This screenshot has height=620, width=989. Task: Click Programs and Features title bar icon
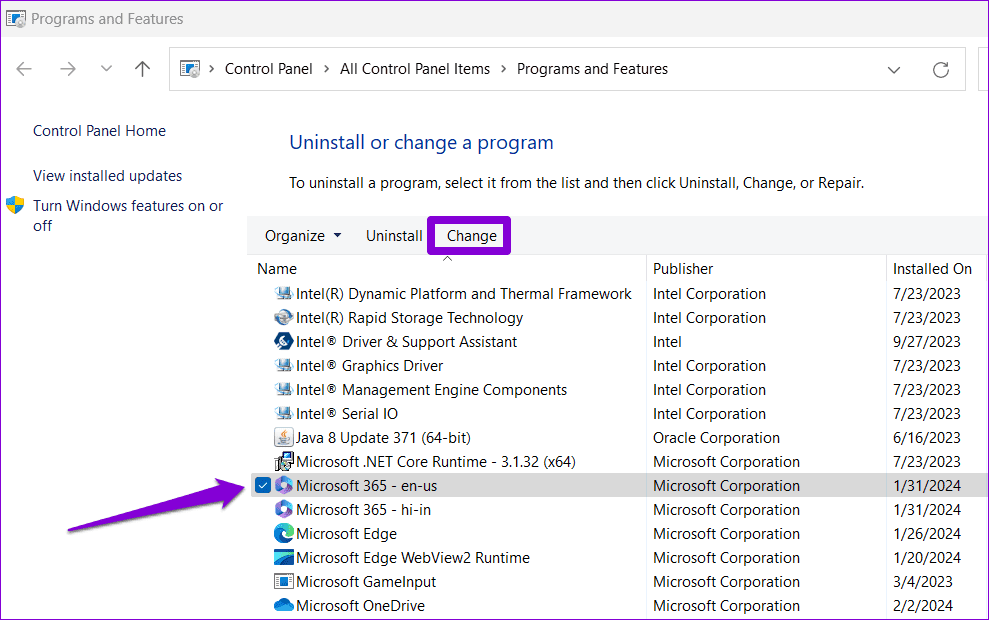[16, 19]
